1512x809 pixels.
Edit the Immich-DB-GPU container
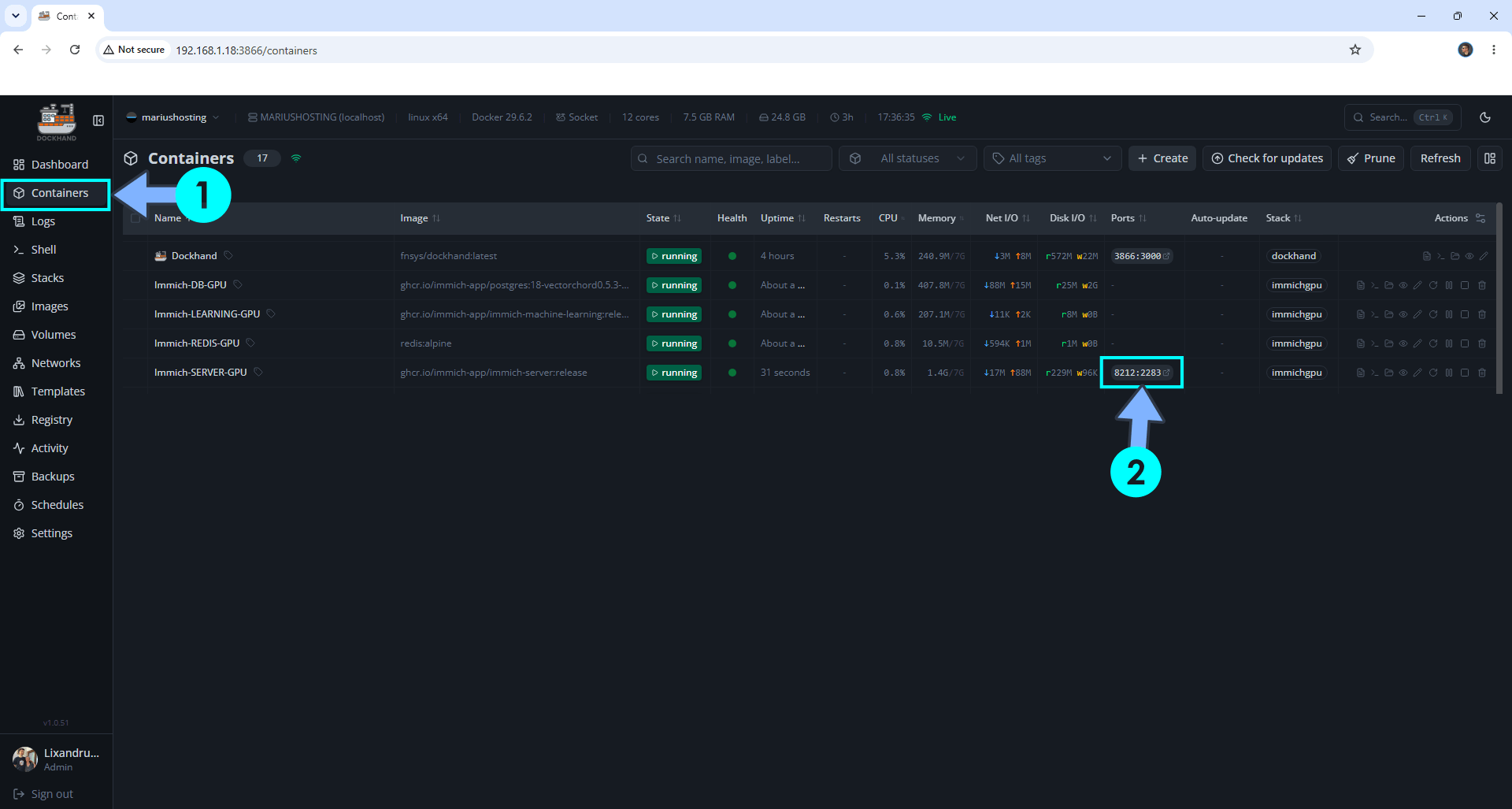click(1417, 285)
